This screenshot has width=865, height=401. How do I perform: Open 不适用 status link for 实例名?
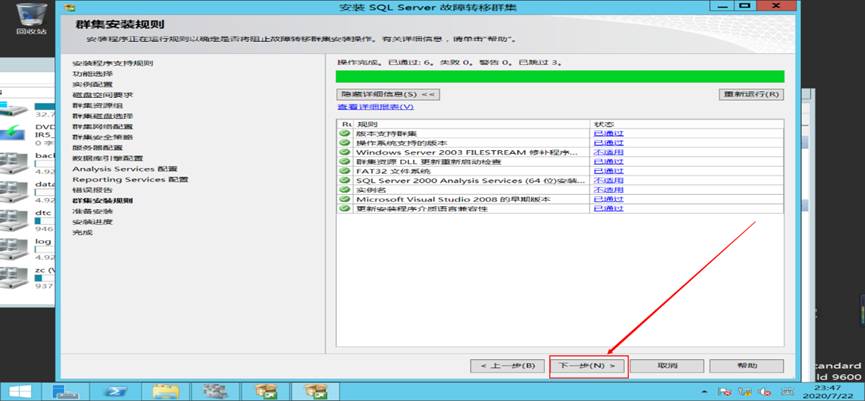pos(608,190)
